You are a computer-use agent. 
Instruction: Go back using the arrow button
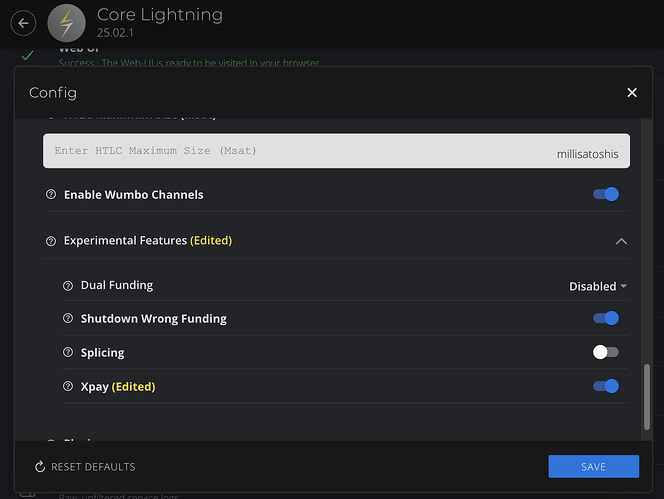pos(23,23)
